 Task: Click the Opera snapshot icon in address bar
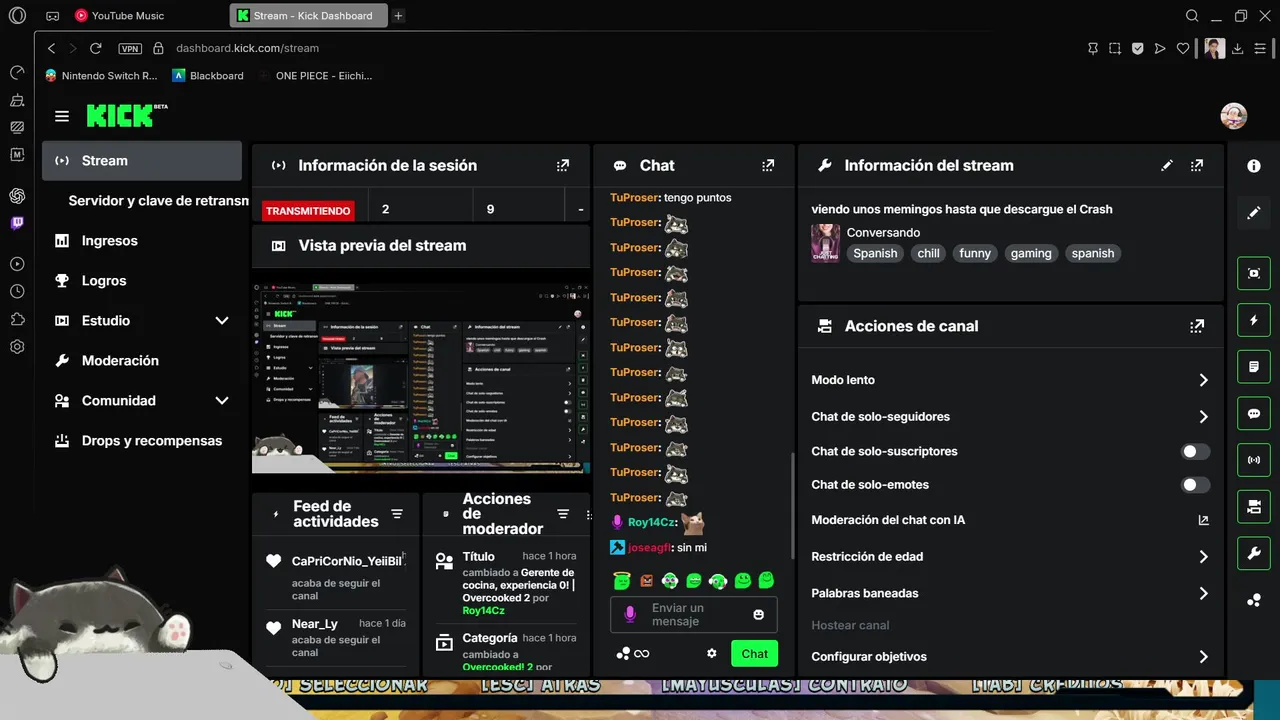1115,48
